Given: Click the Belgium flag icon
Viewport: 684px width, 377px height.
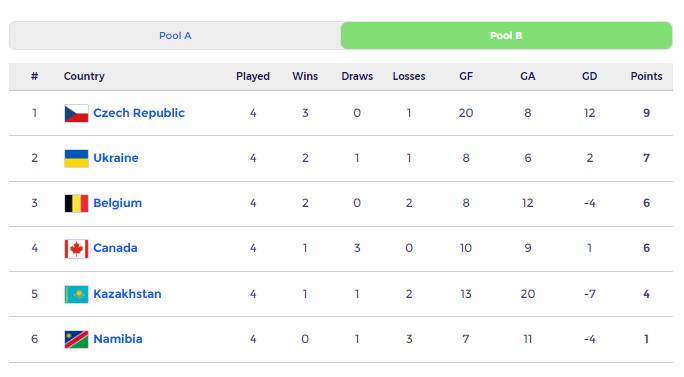Looking at the screenshot, I should tap(76, 203).
